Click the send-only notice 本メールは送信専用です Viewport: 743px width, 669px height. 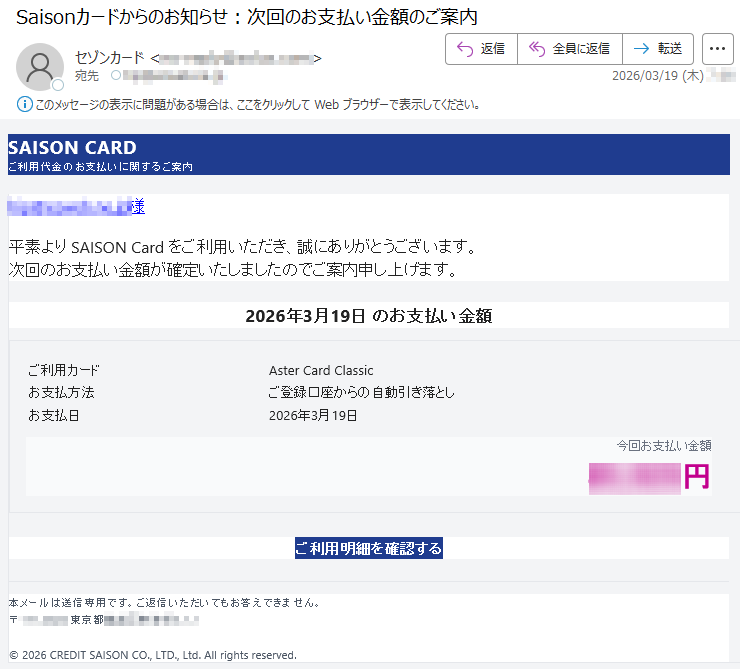coord(164,603)
